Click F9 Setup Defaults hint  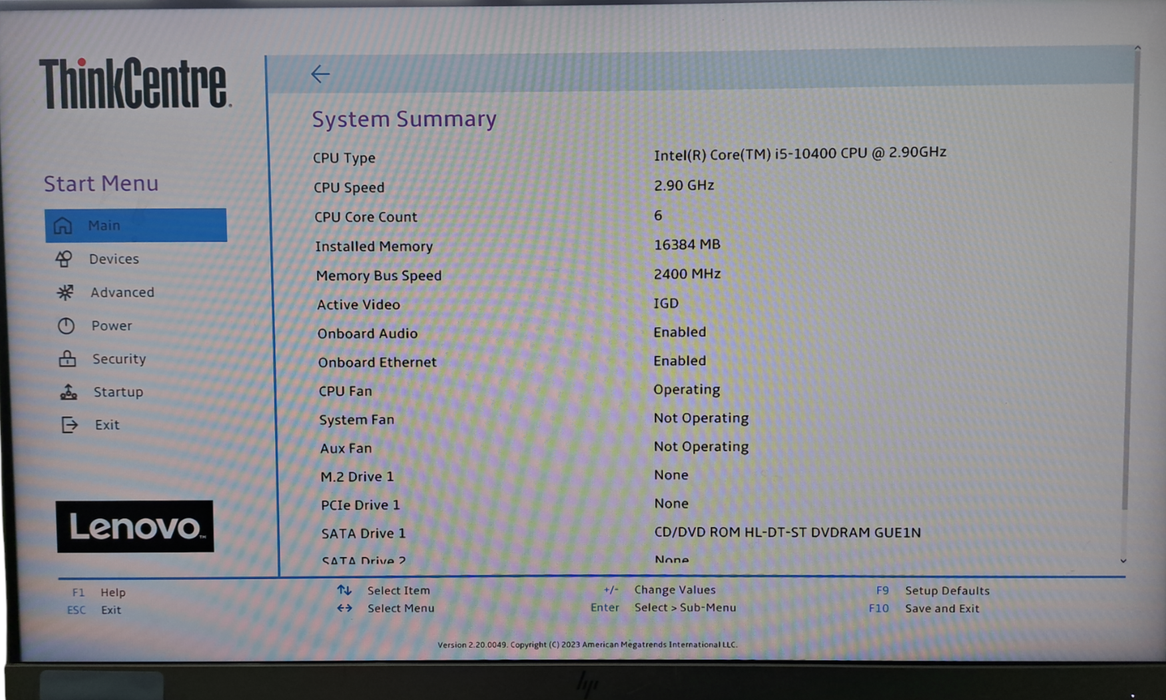click(933, 590)
